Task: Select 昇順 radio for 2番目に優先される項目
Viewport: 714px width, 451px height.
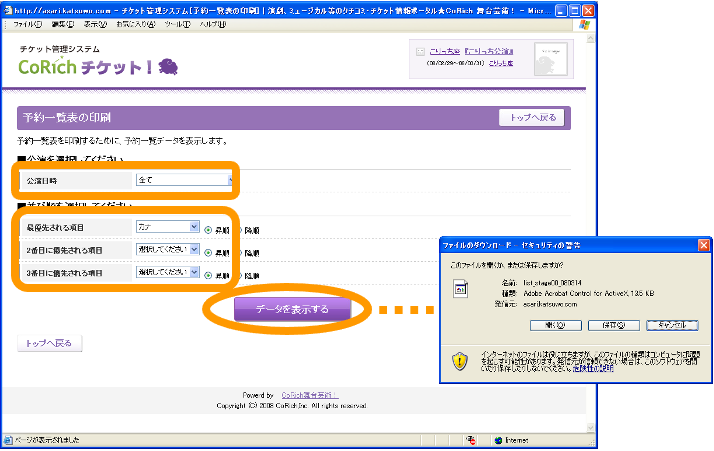Action: coord(209,250)
